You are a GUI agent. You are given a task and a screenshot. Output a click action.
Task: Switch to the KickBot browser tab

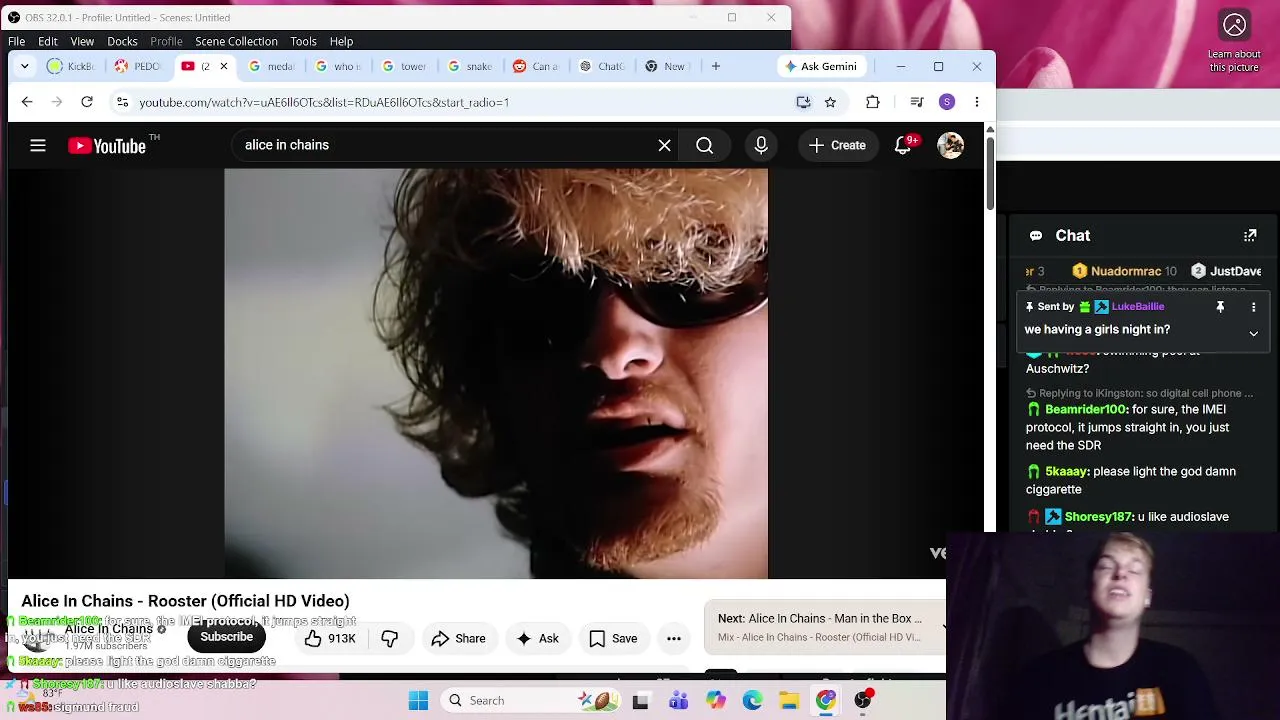point(70,66)
